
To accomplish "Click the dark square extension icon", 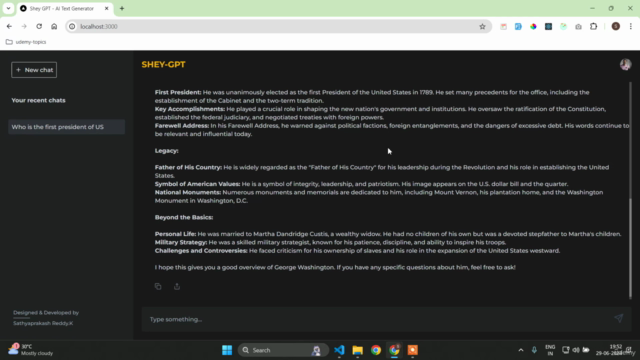I will coord(548,27).
